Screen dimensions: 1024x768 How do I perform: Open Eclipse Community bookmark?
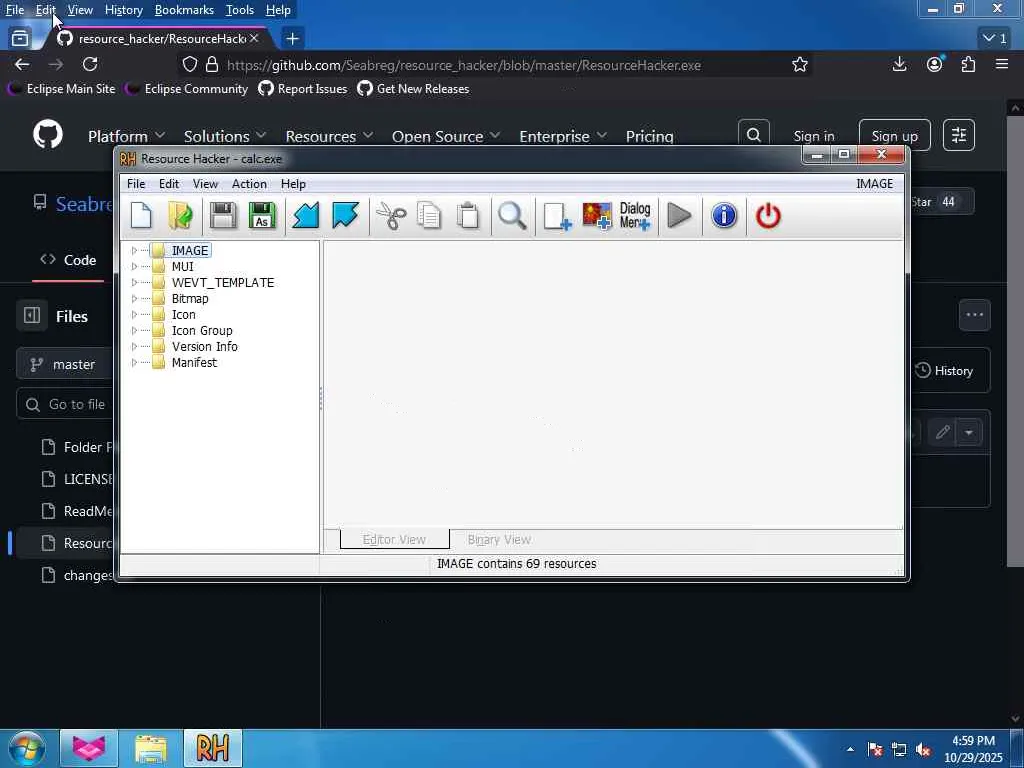click(x=187, y=89)
